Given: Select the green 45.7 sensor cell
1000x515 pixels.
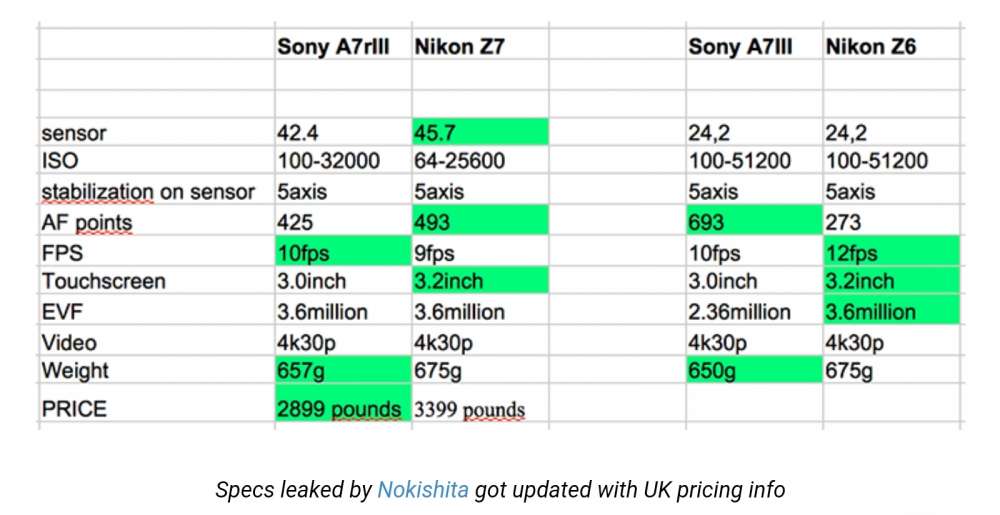Looking at the screenshot, I should [478, 131].
